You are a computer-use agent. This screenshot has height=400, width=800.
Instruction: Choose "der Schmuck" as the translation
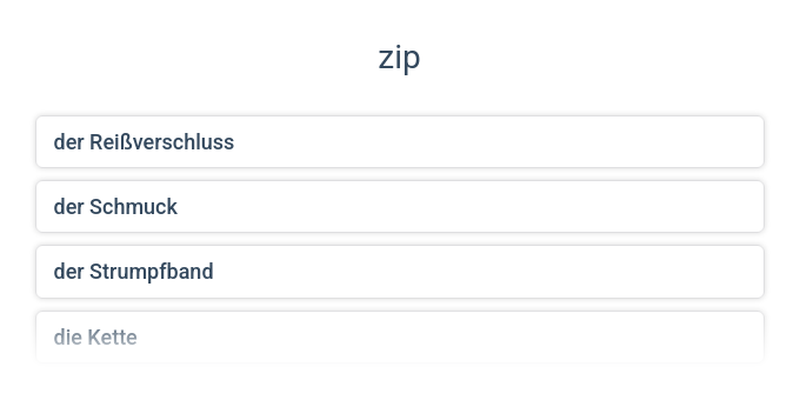click(x=400, y=207)
